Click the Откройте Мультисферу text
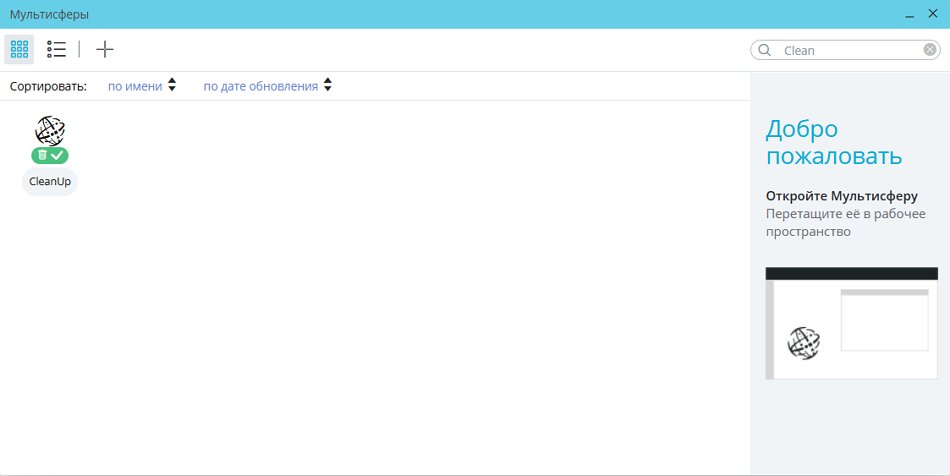 click(x=842, y=196)
